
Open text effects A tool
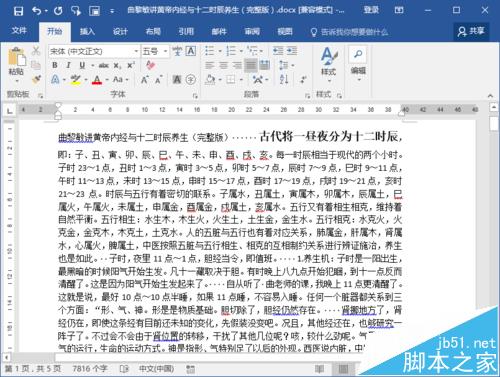[55, 80]
